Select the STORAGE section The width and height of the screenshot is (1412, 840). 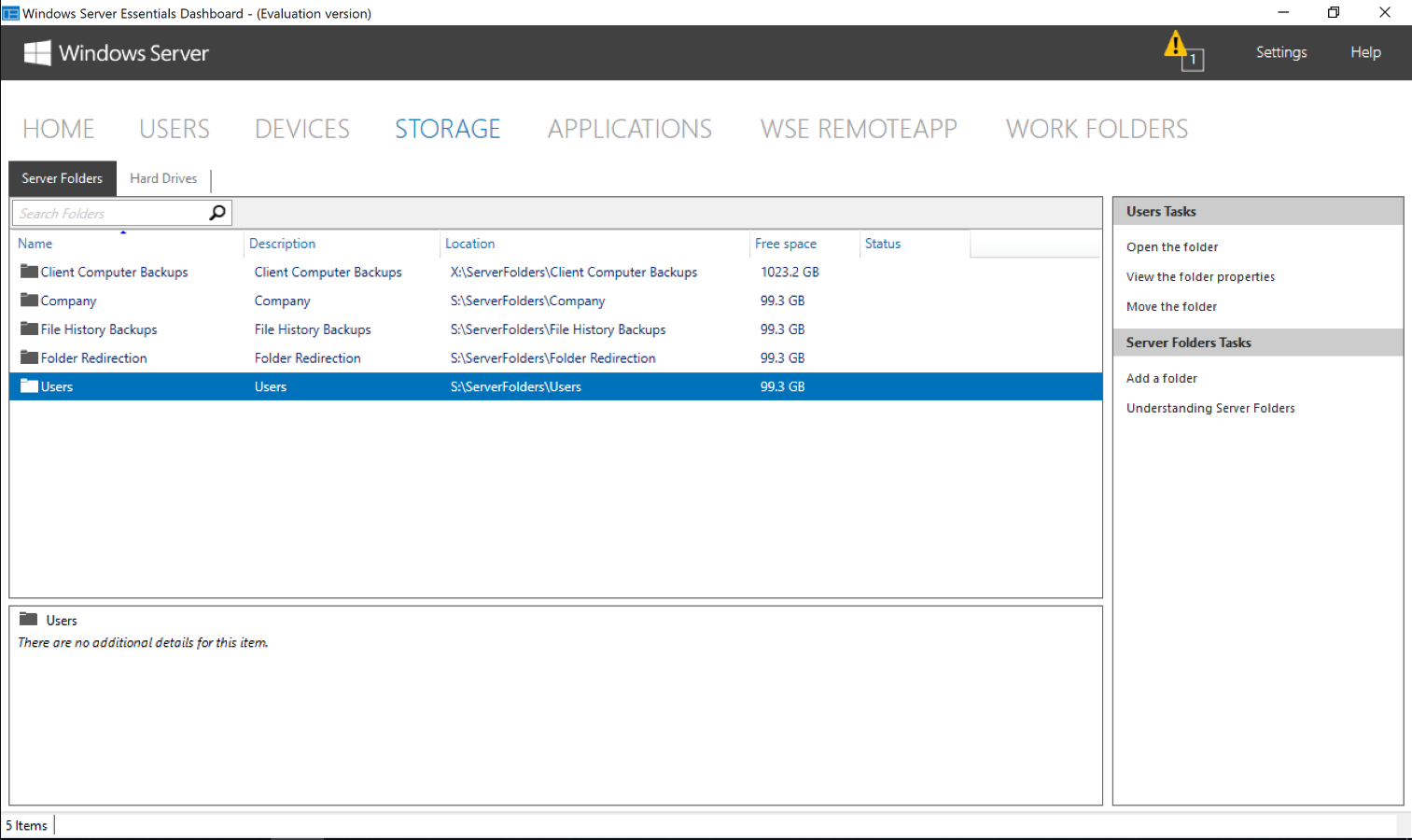pyautogui.click(x=448, y=129)
